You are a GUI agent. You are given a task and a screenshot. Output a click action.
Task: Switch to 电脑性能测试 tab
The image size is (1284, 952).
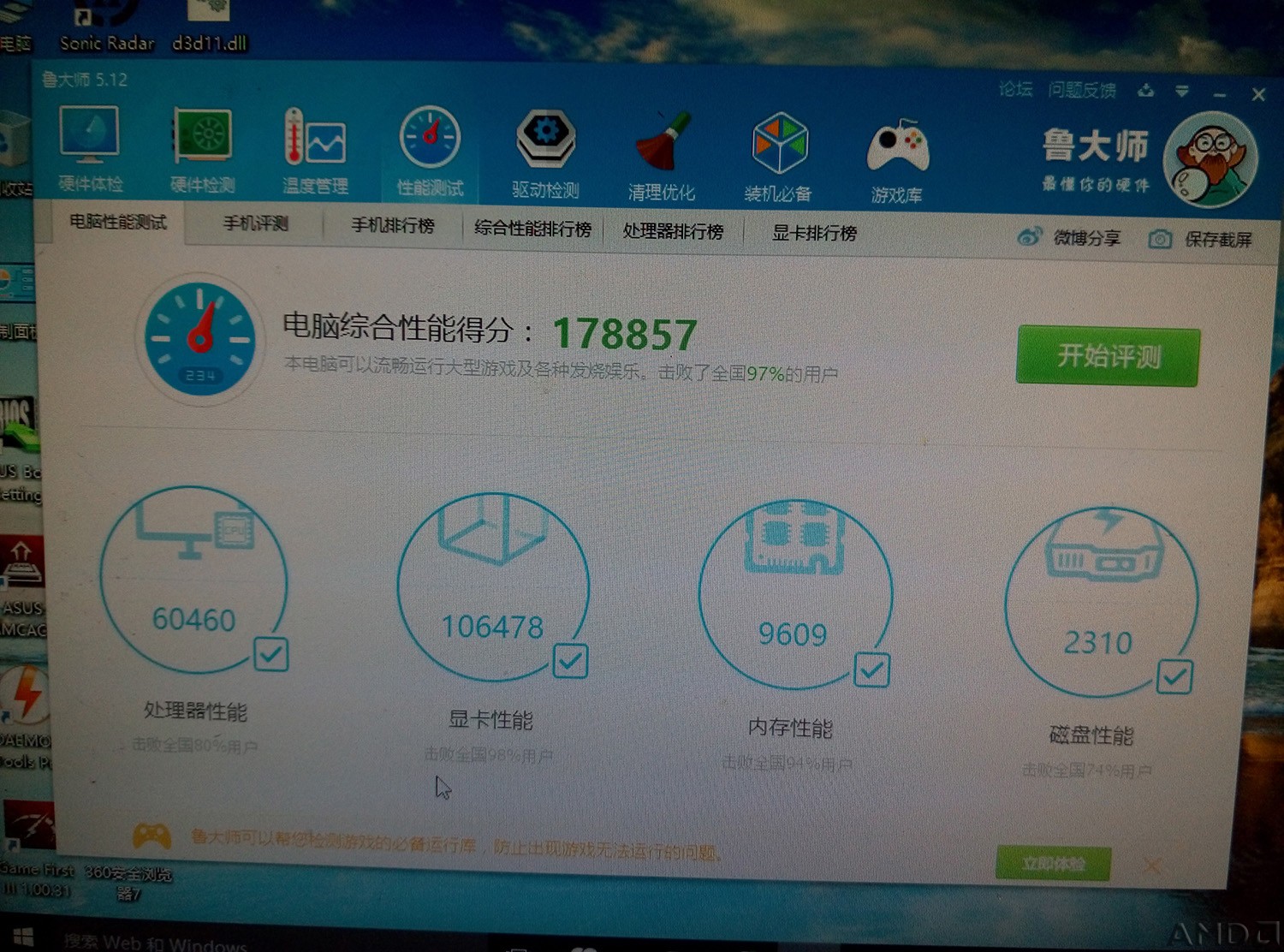(x=118, y=222)
